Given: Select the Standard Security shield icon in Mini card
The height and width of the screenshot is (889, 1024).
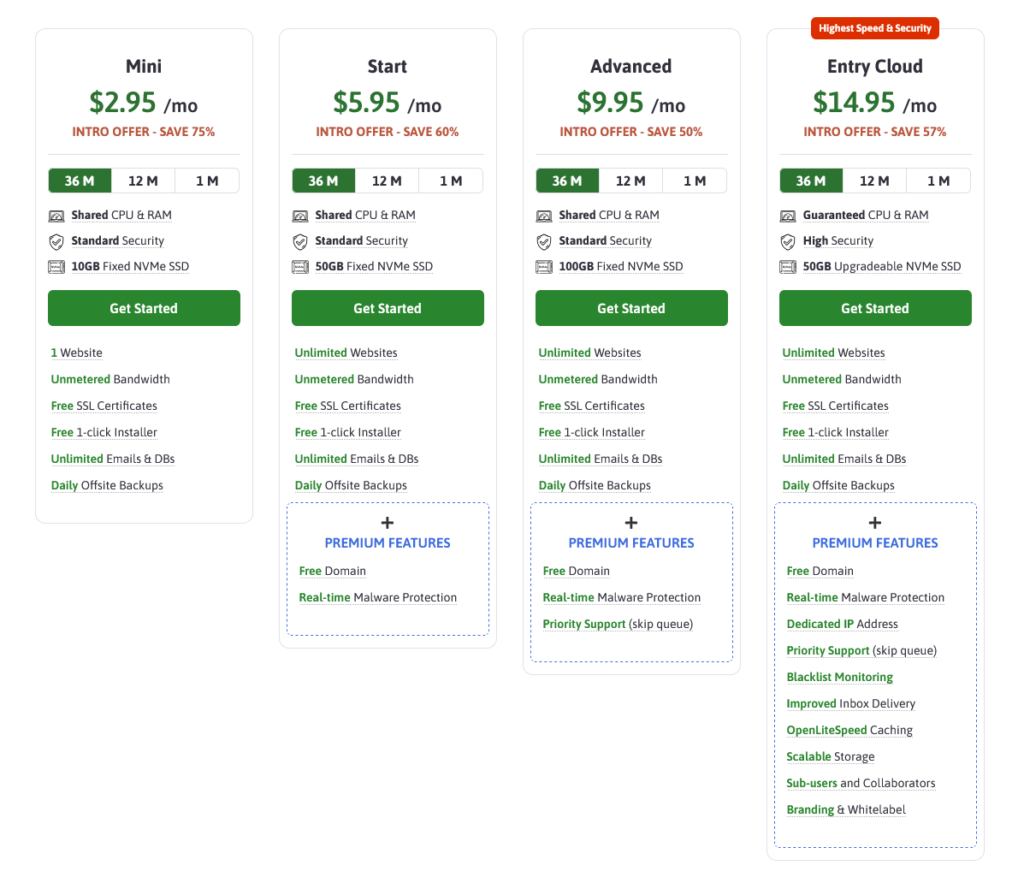Looking at the screenshot, I should [56, 241].
